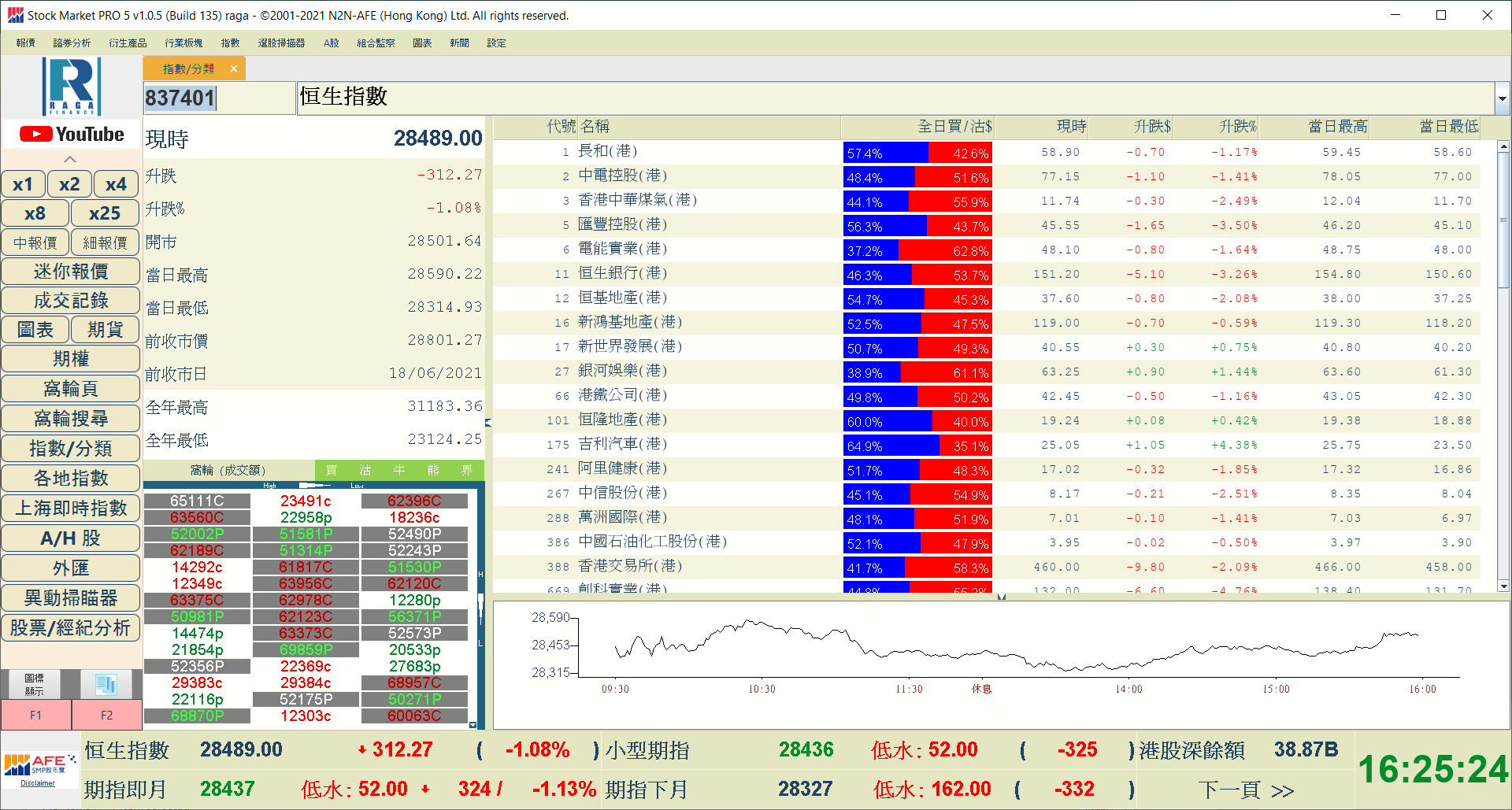This screenshot has height=810, width=1512.
Task: Click the 圖標顯示 icon display button
Action: point(35,684)
